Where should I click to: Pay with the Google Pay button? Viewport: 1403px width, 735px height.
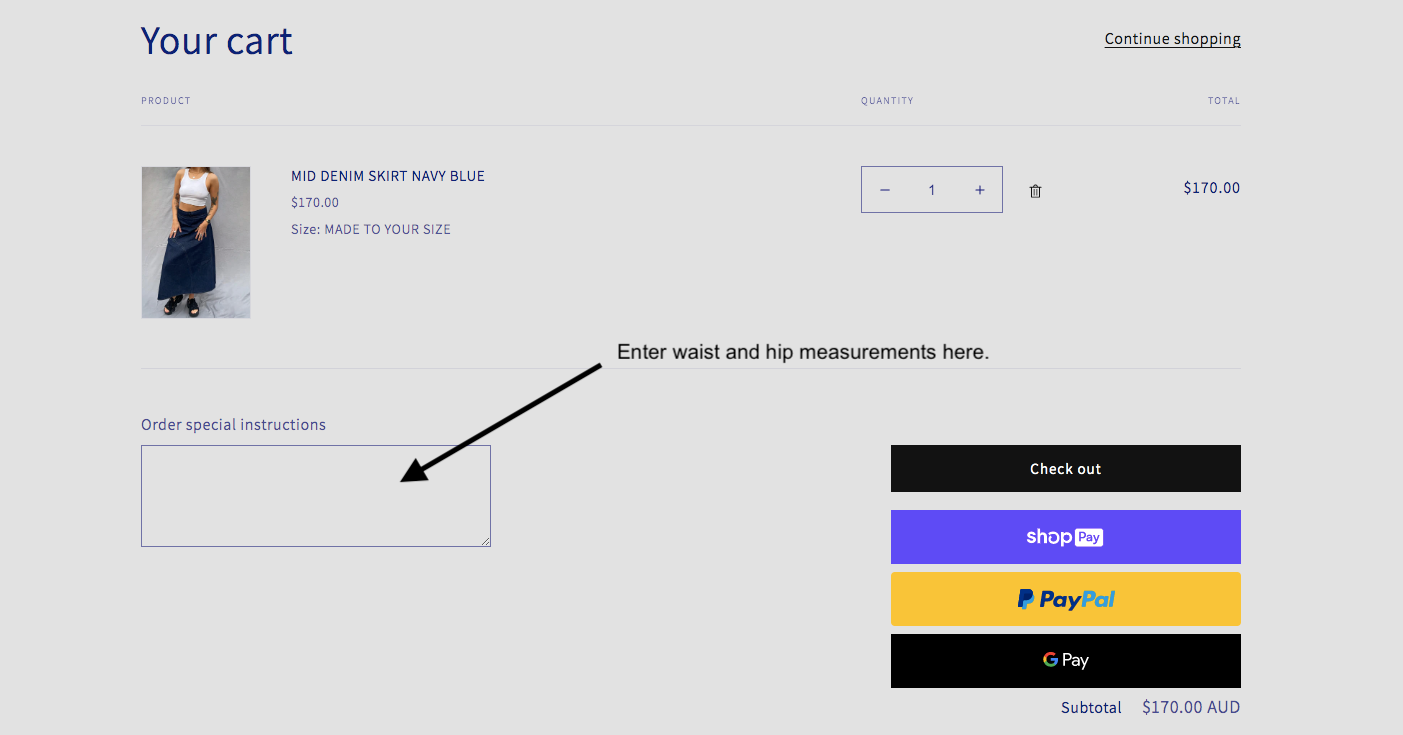1065,660
